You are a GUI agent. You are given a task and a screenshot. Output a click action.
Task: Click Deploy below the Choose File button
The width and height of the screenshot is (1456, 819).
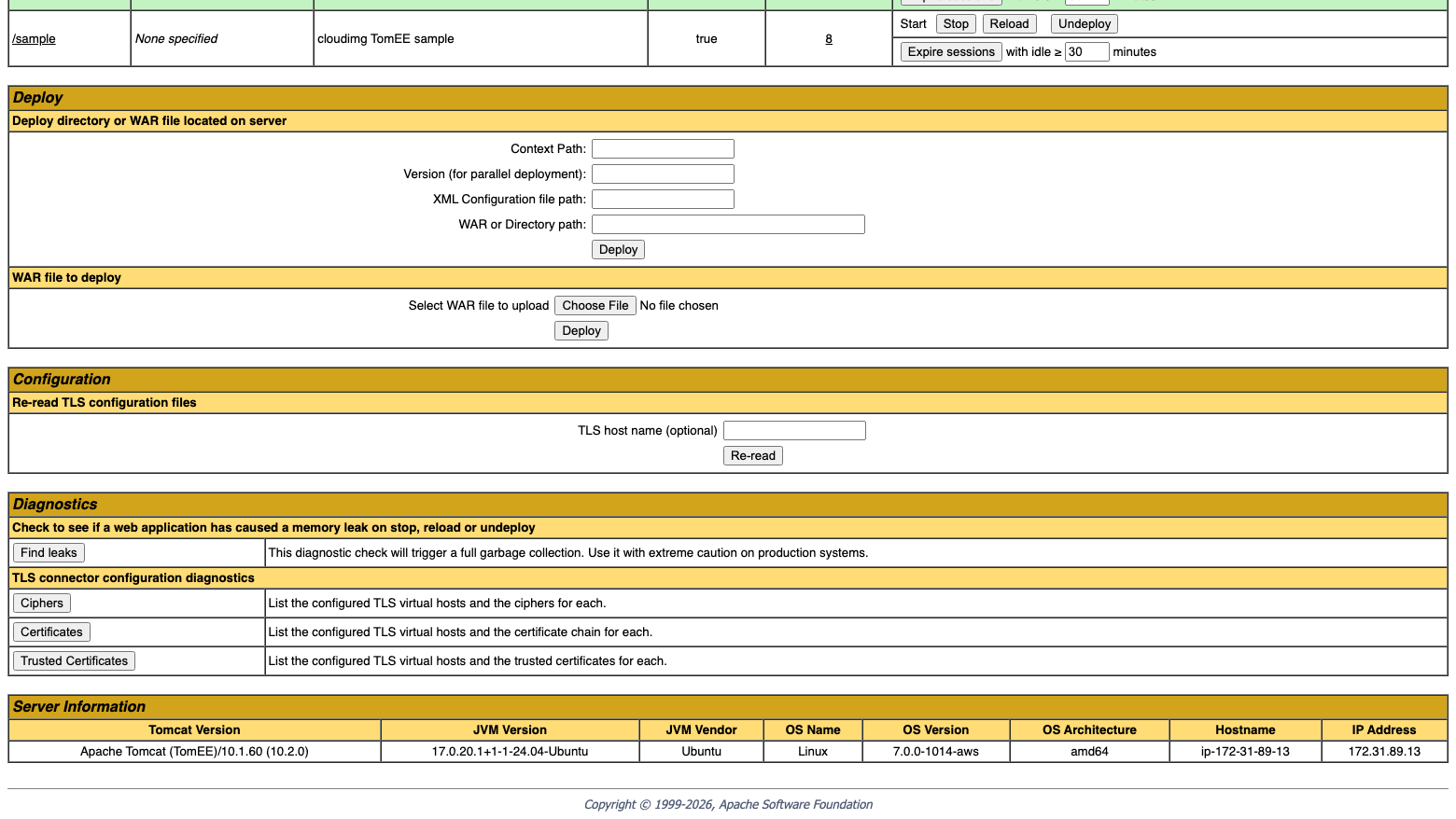tap(581, 331)
